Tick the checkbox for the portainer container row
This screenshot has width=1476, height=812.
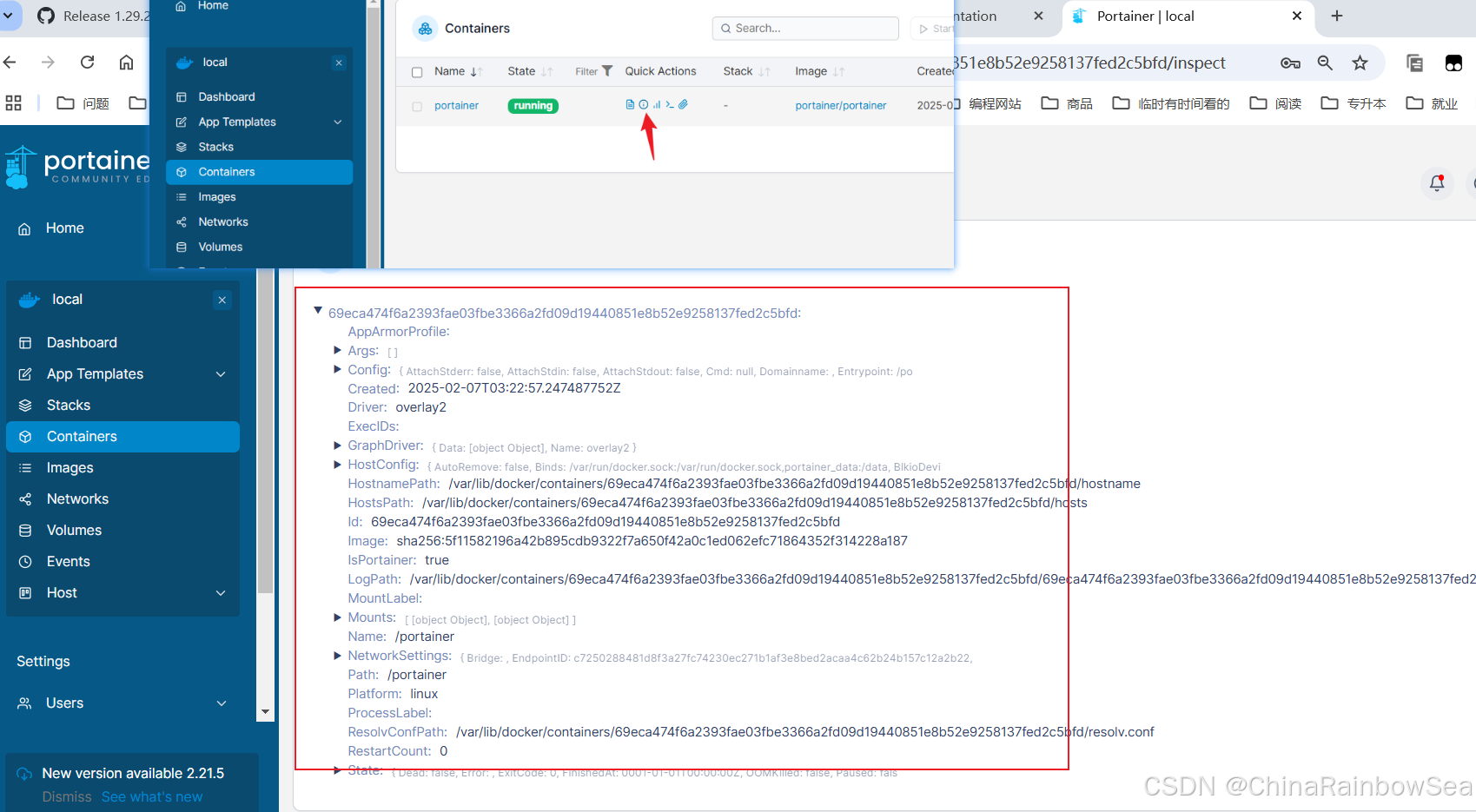pos(417,106)
